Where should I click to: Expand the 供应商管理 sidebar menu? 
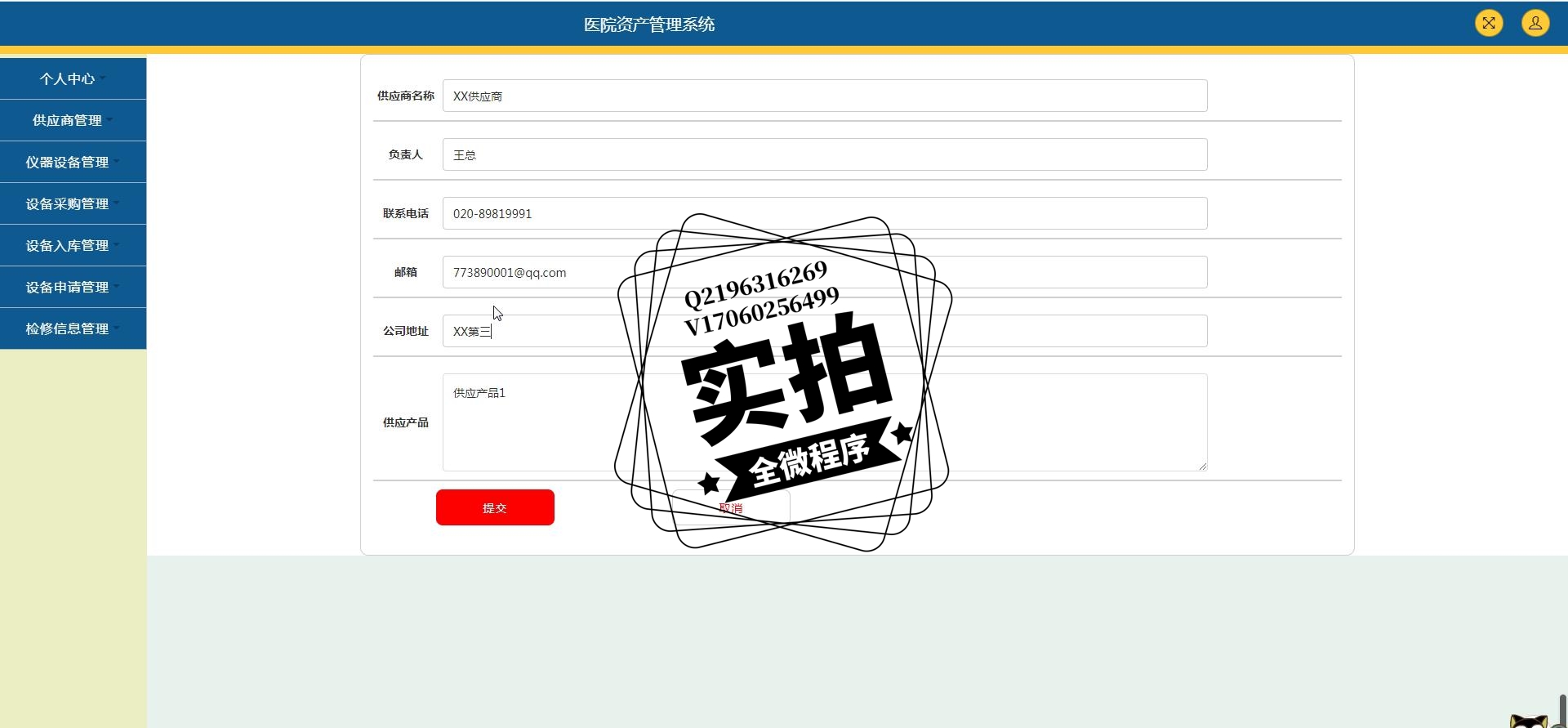click(73, 120)
